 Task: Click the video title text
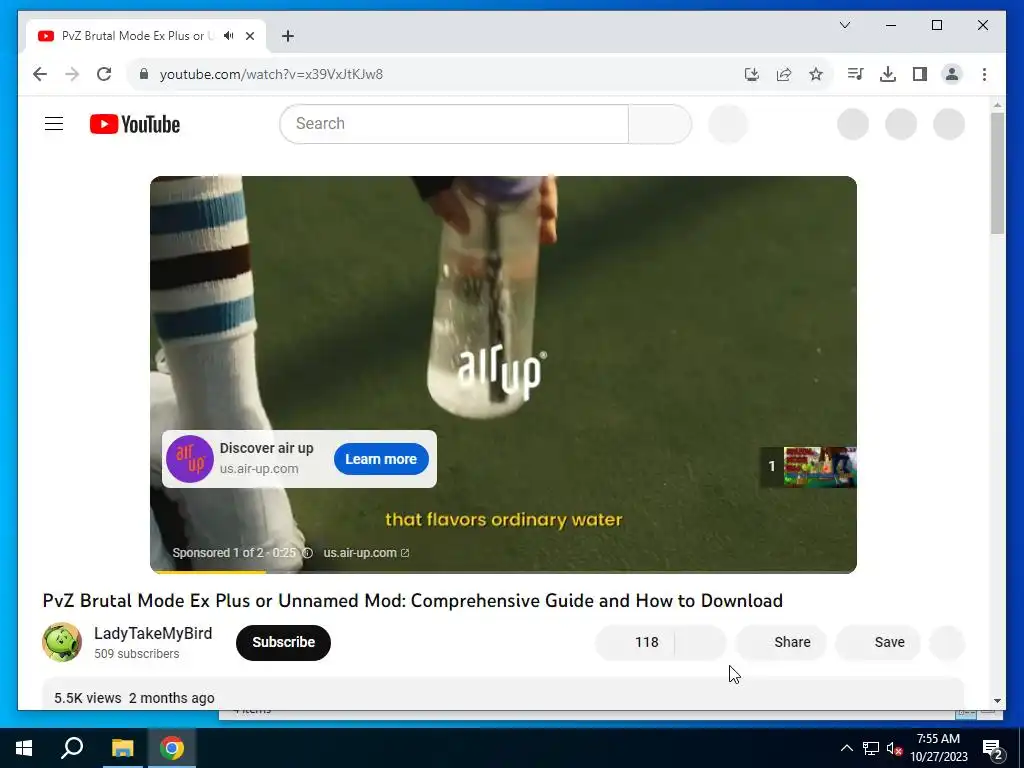413,600
